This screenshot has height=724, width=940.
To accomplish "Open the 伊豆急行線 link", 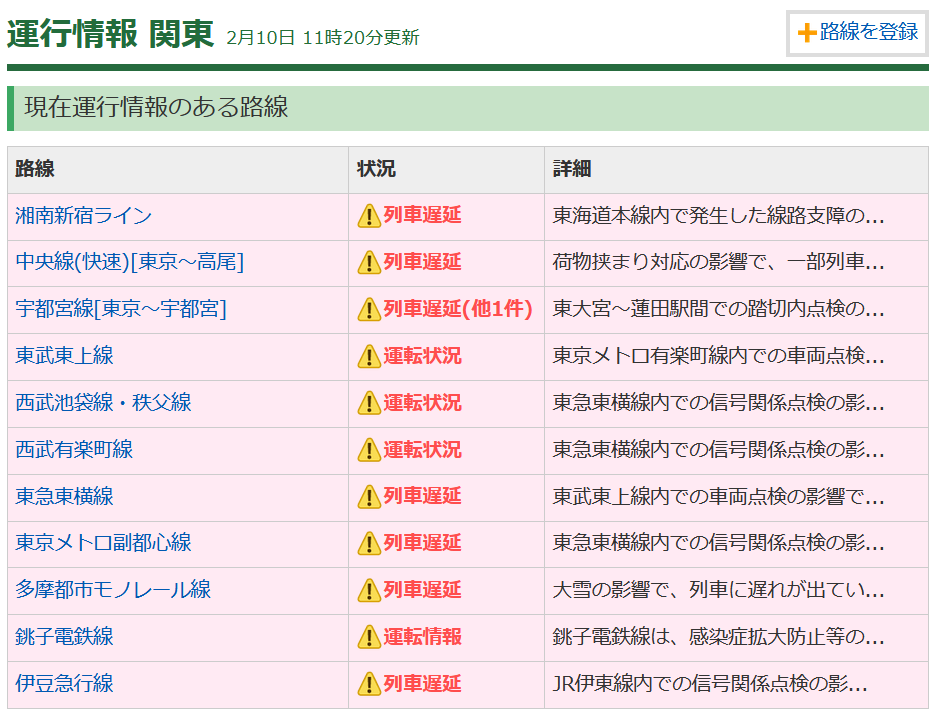I will 64,683.
